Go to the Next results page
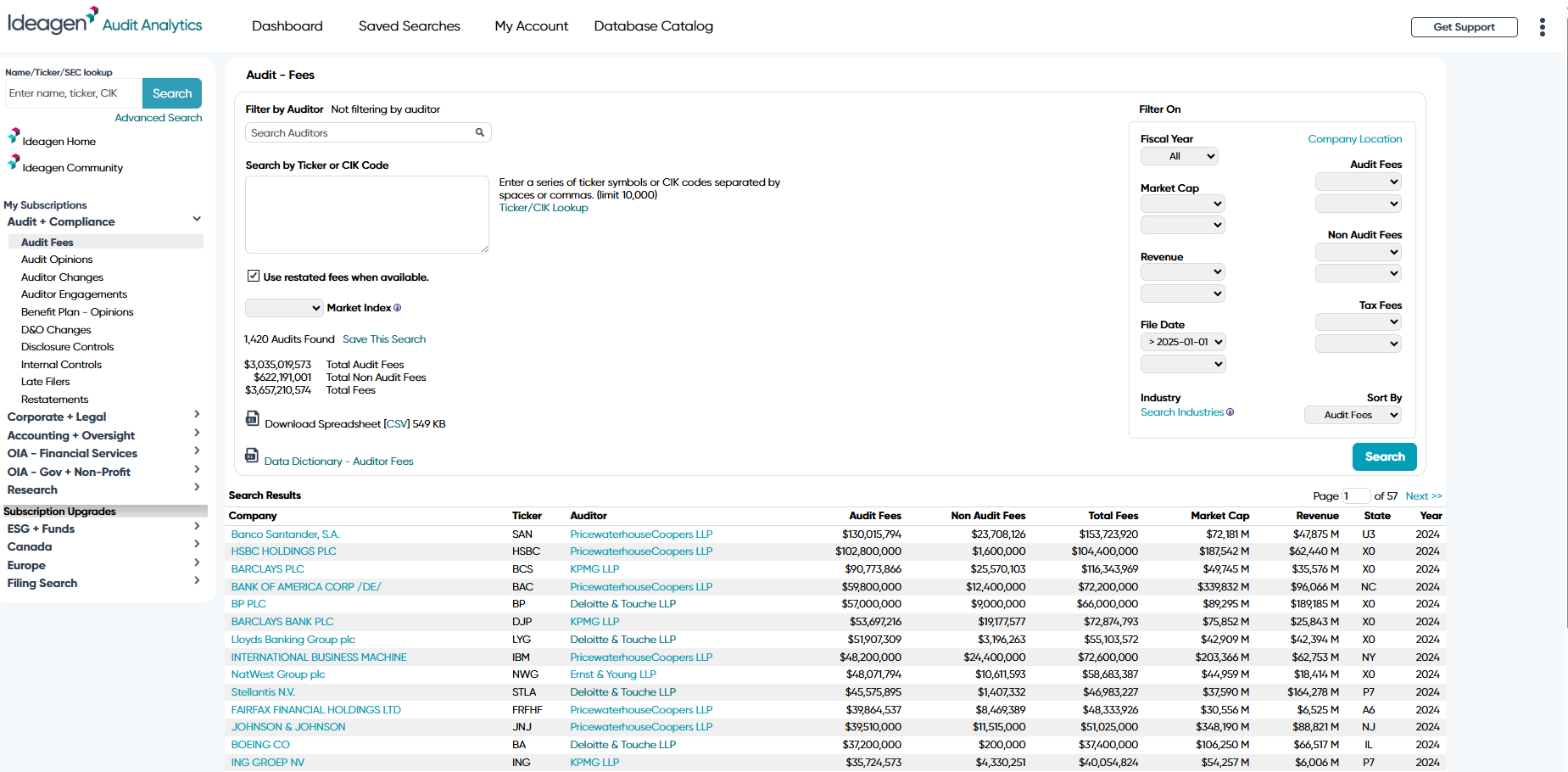Viewport: 1568px width, 772px height. (1424, 496)
